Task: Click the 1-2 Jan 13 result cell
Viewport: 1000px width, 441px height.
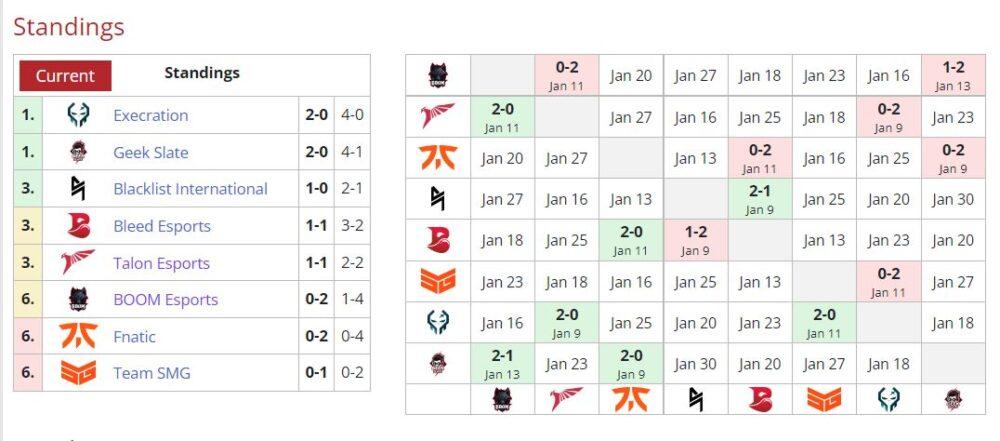Action: (x=953, y=75)
